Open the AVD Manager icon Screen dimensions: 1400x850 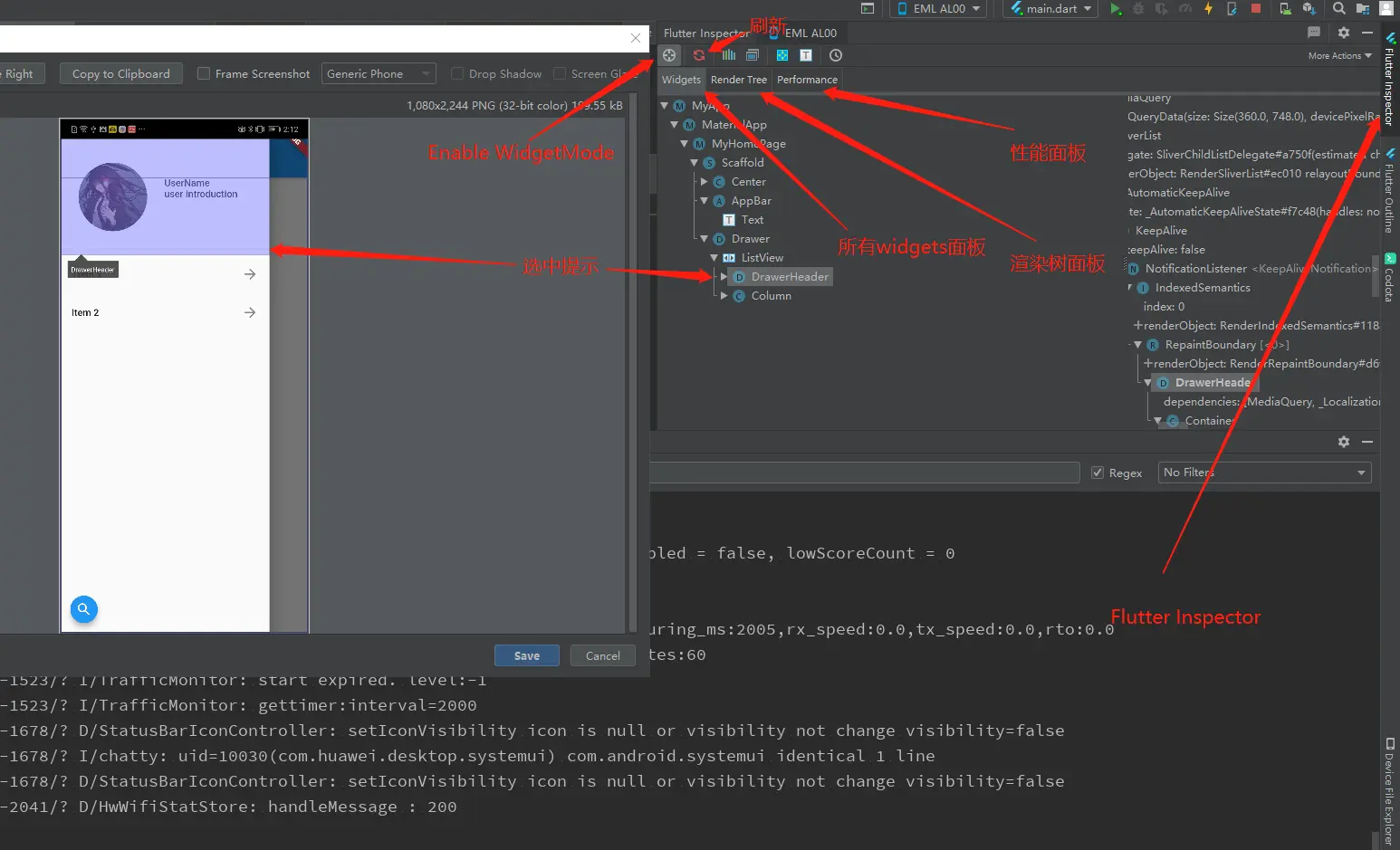click(1285, 9)
